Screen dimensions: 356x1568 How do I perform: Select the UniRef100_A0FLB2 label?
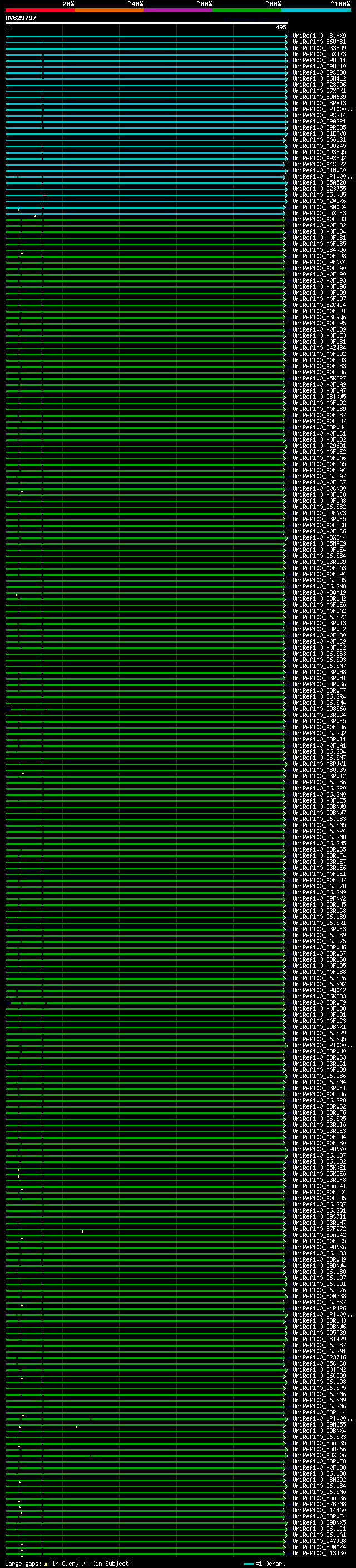coord(319,439)
